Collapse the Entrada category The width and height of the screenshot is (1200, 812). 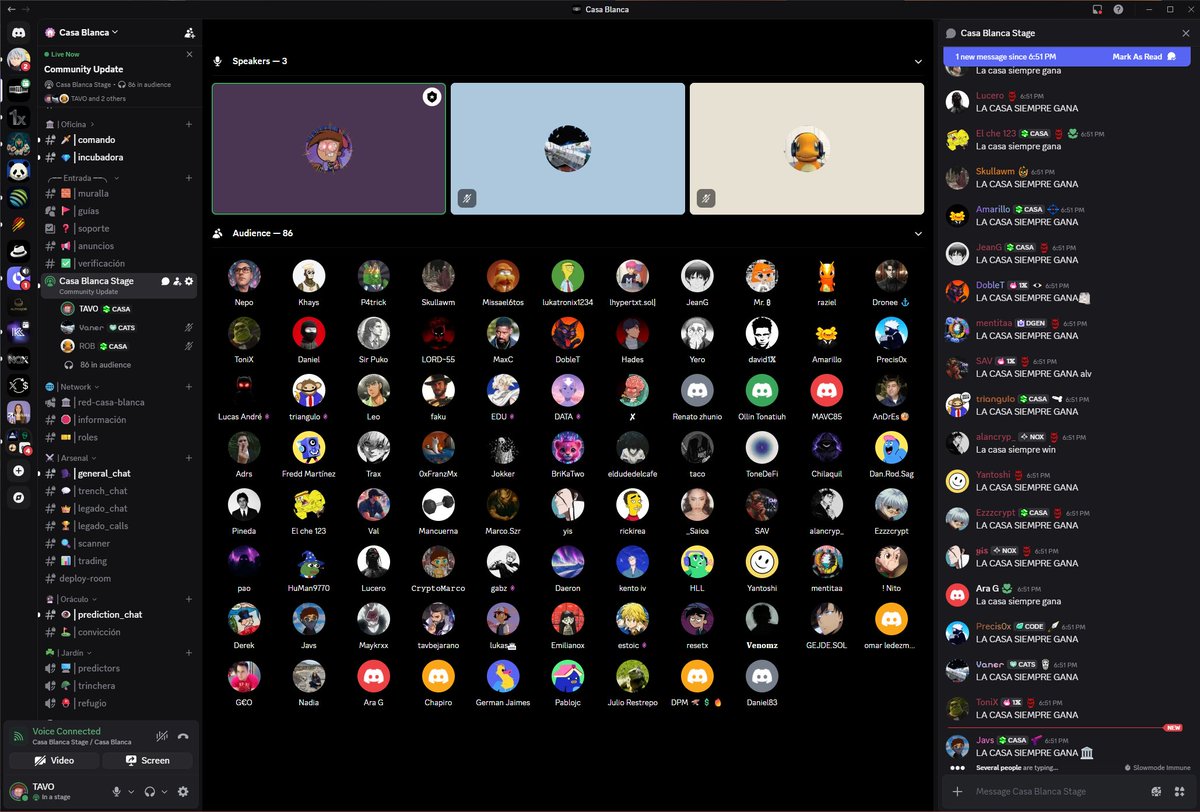pos(85,177)
